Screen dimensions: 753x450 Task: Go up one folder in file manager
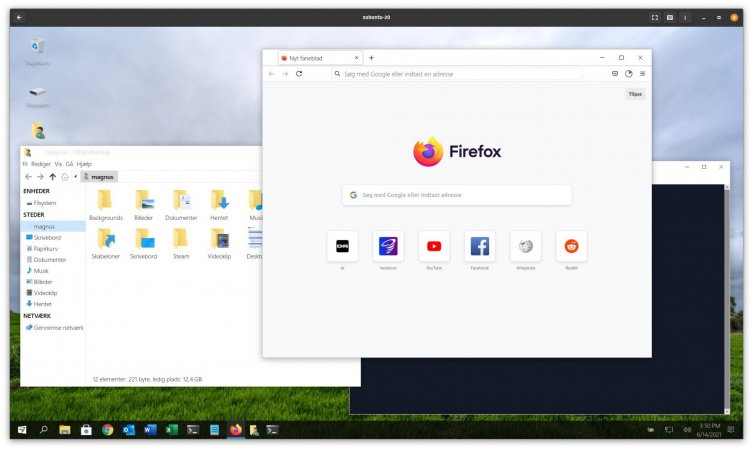point(53,177)
